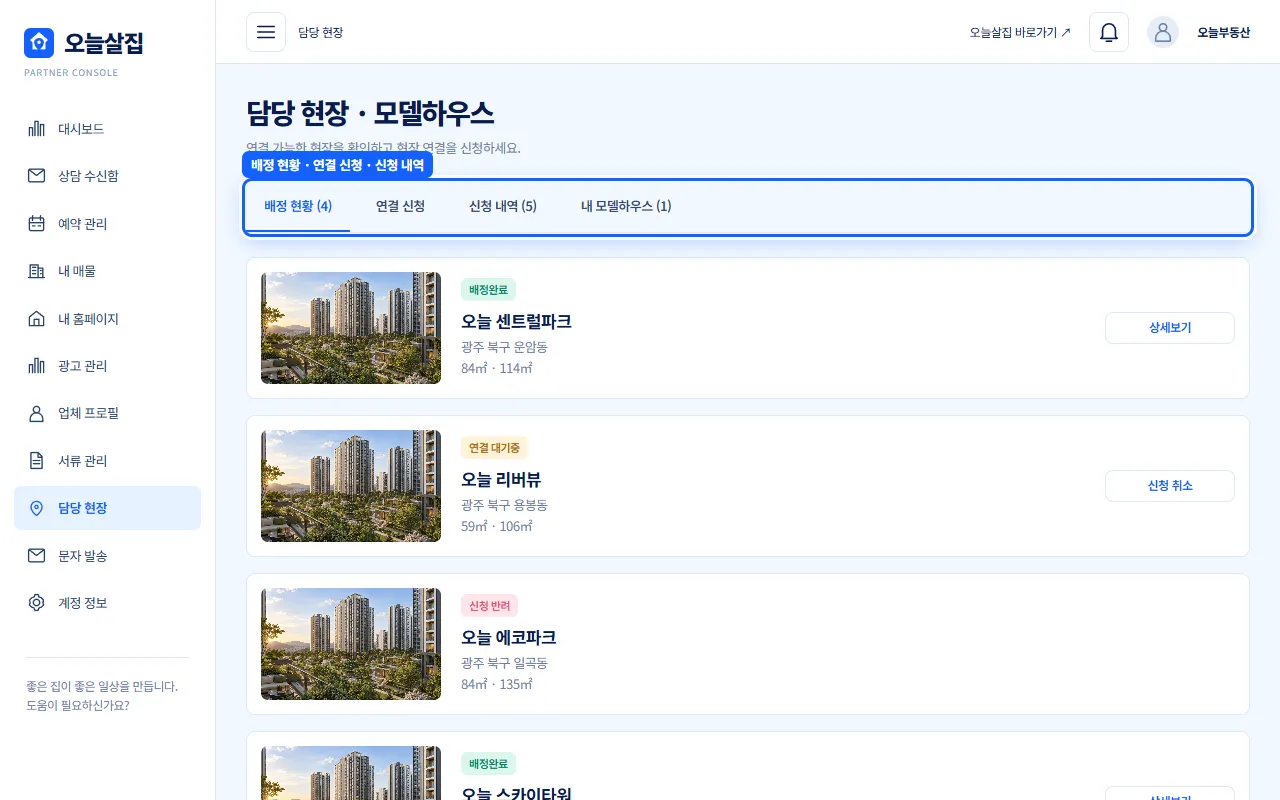Image resolution: width=1280 pixels, height=800 pixels.
Task: Open 오늘 에코파크 thumbnail image
Action: pyautogui.click(x=351, y=644)
